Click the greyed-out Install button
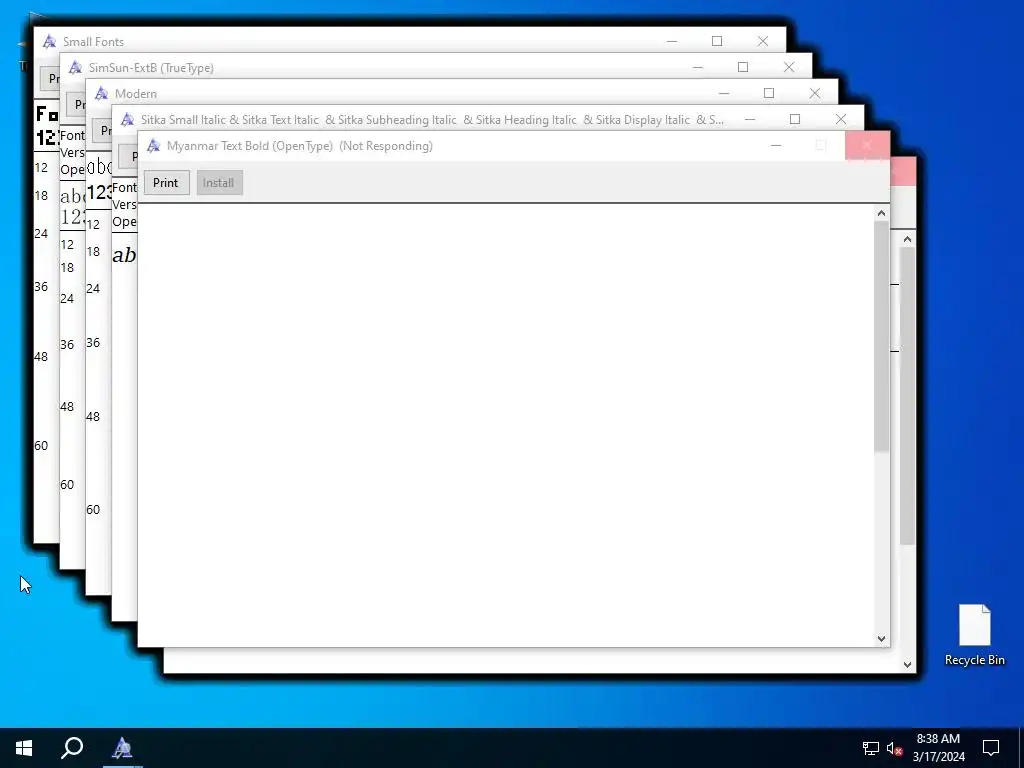Screen dimensions: 1024x768 point(219,183)
